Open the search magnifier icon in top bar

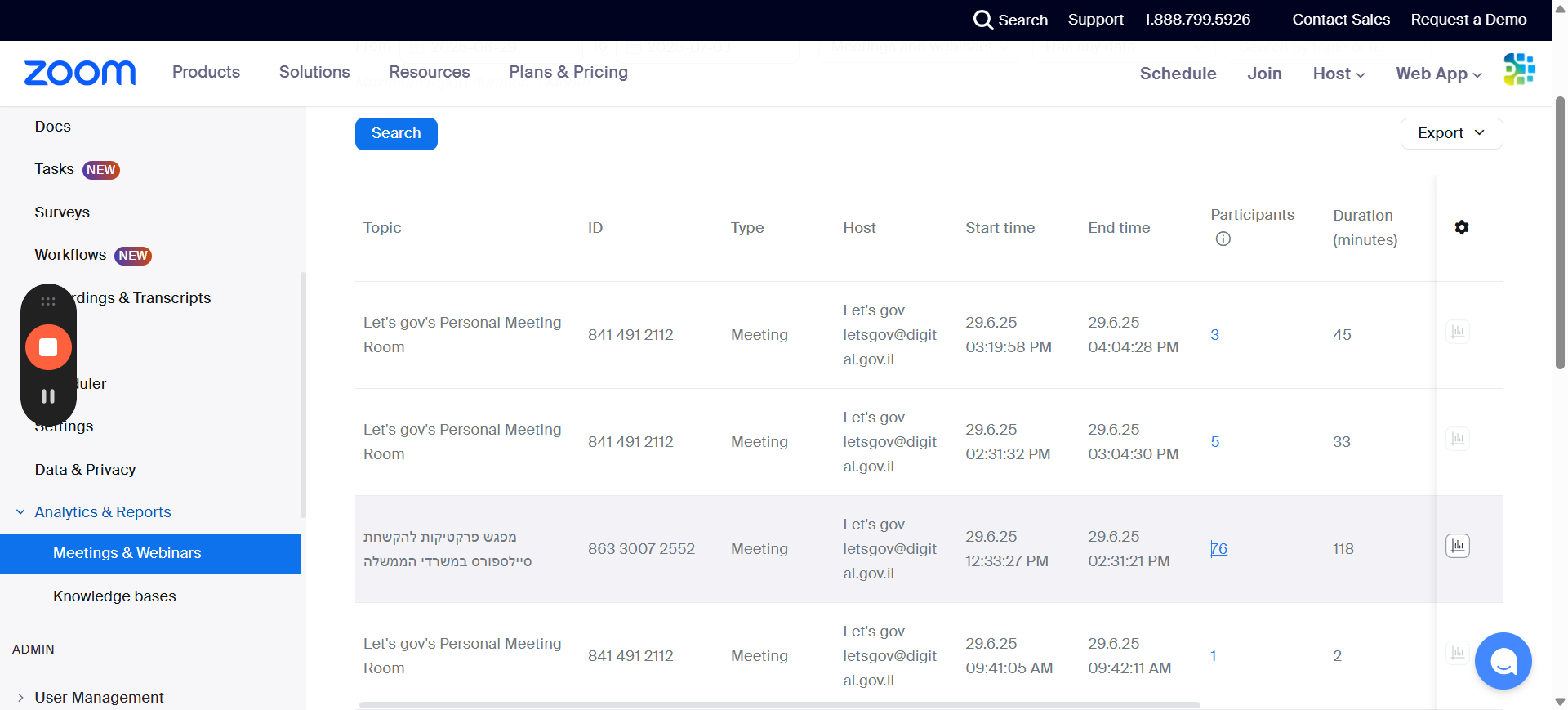tap(983, 20)
